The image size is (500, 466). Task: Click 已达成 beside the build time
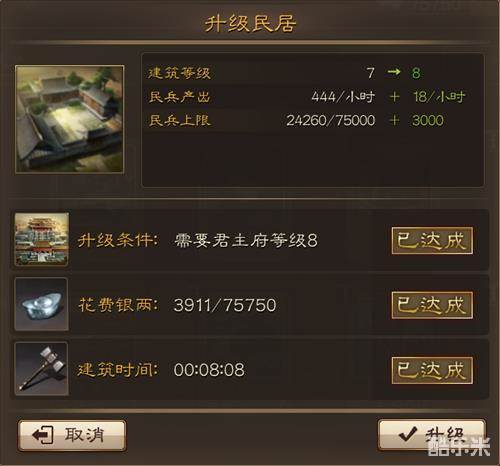432,370
